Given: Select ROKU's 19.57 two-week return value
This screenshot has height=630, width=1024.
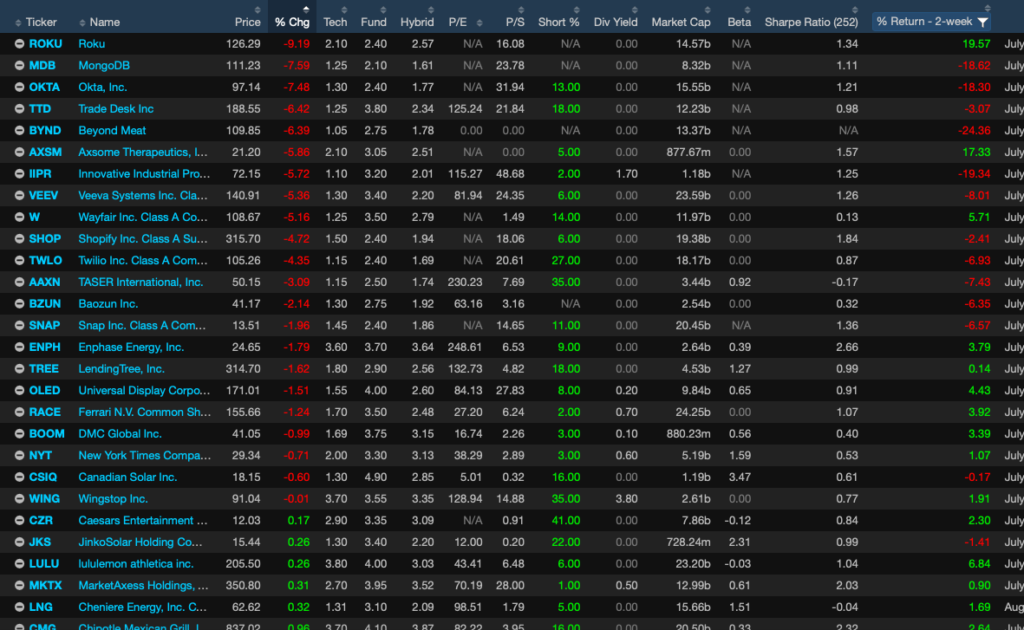Looking at the screenshot, I should point(976,44).
